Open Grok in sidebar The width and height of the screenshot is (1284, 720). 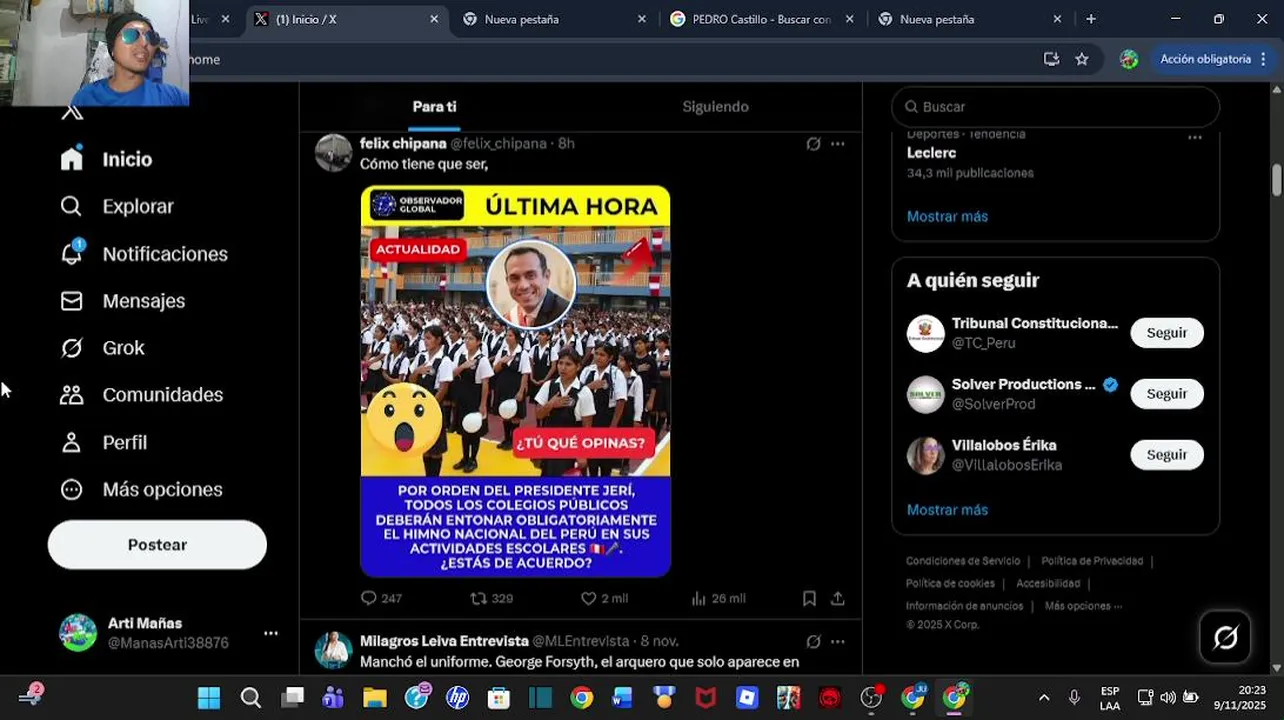(x=102, y=348)
